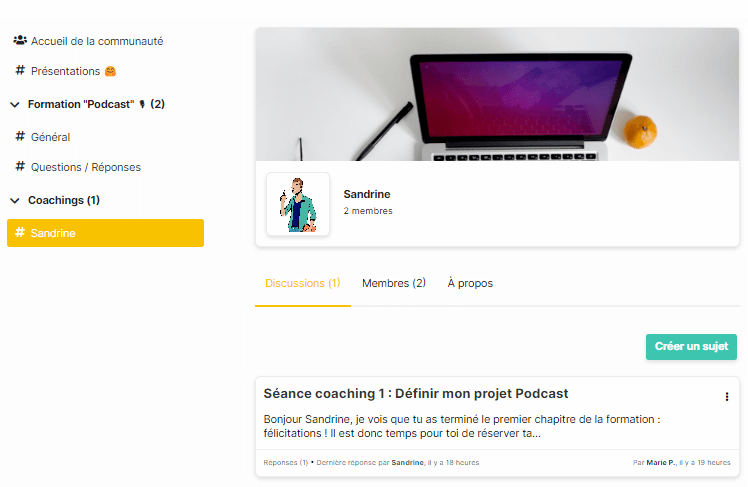Click the hash icon beside Général
Screen dimensions: 748x487
pos(20,137)
